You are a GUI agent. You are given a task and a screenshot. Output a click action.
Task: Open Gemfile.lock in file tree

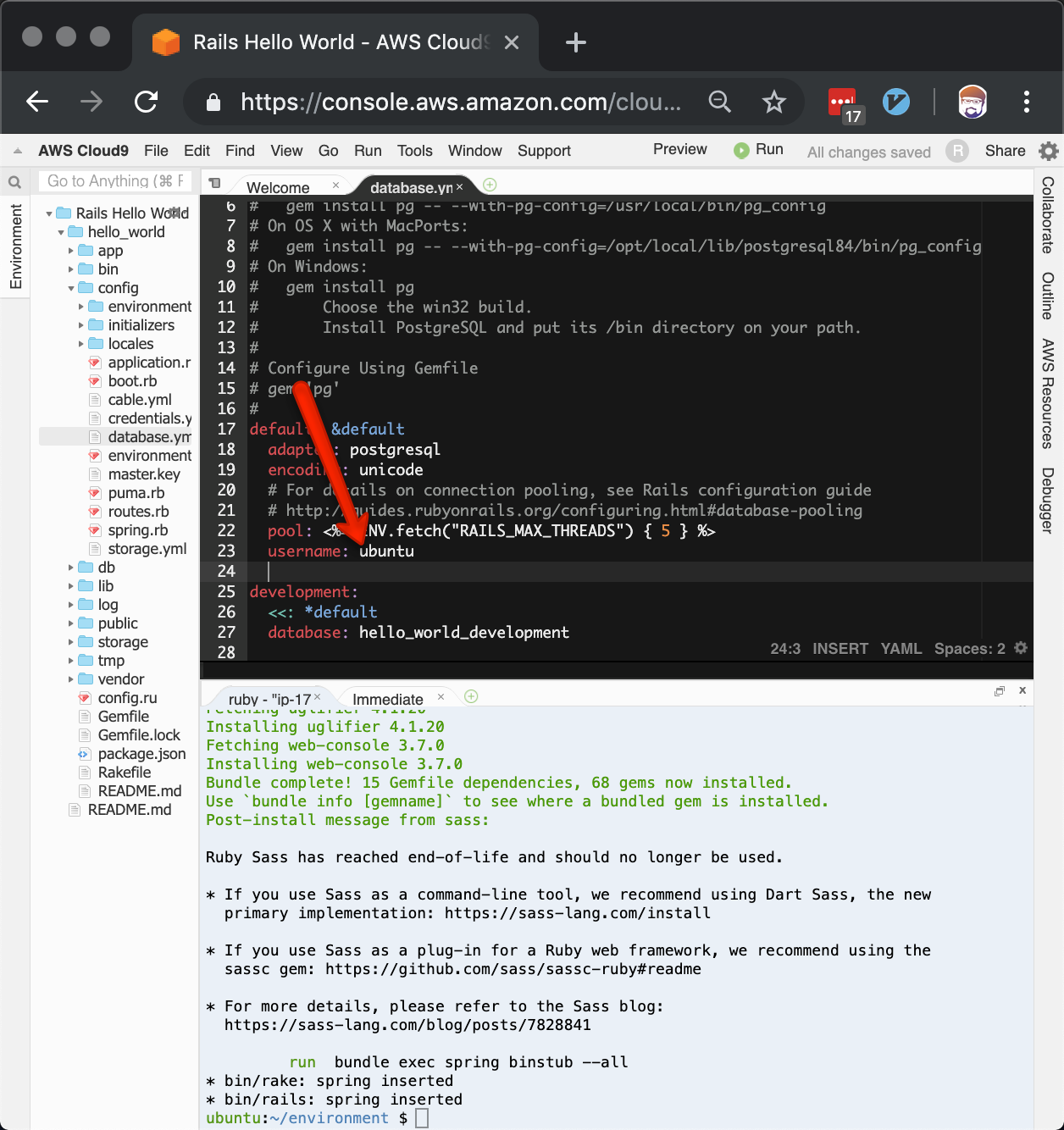coord(139,735)
